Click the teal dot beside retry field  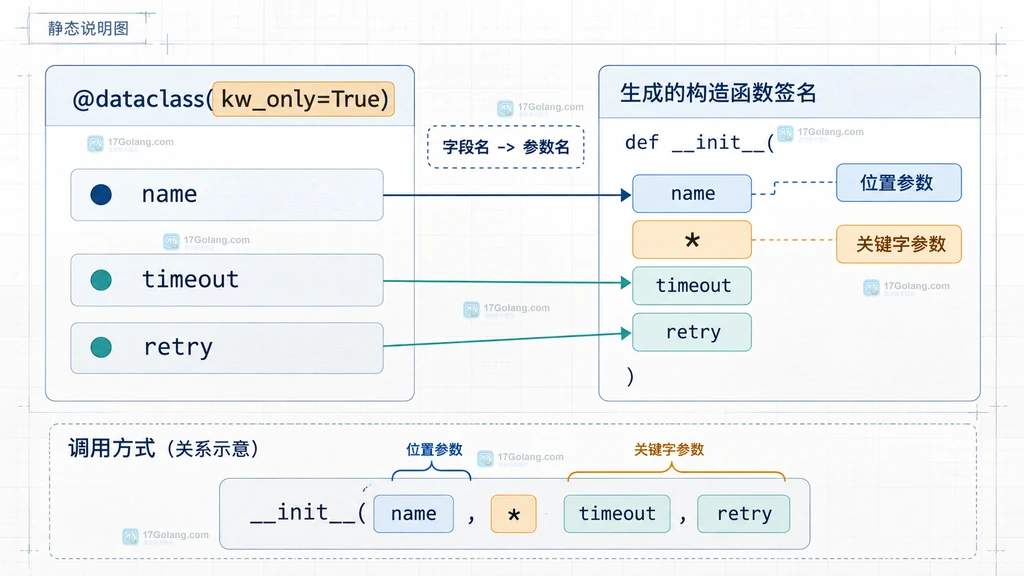click(x=101, y=347)
